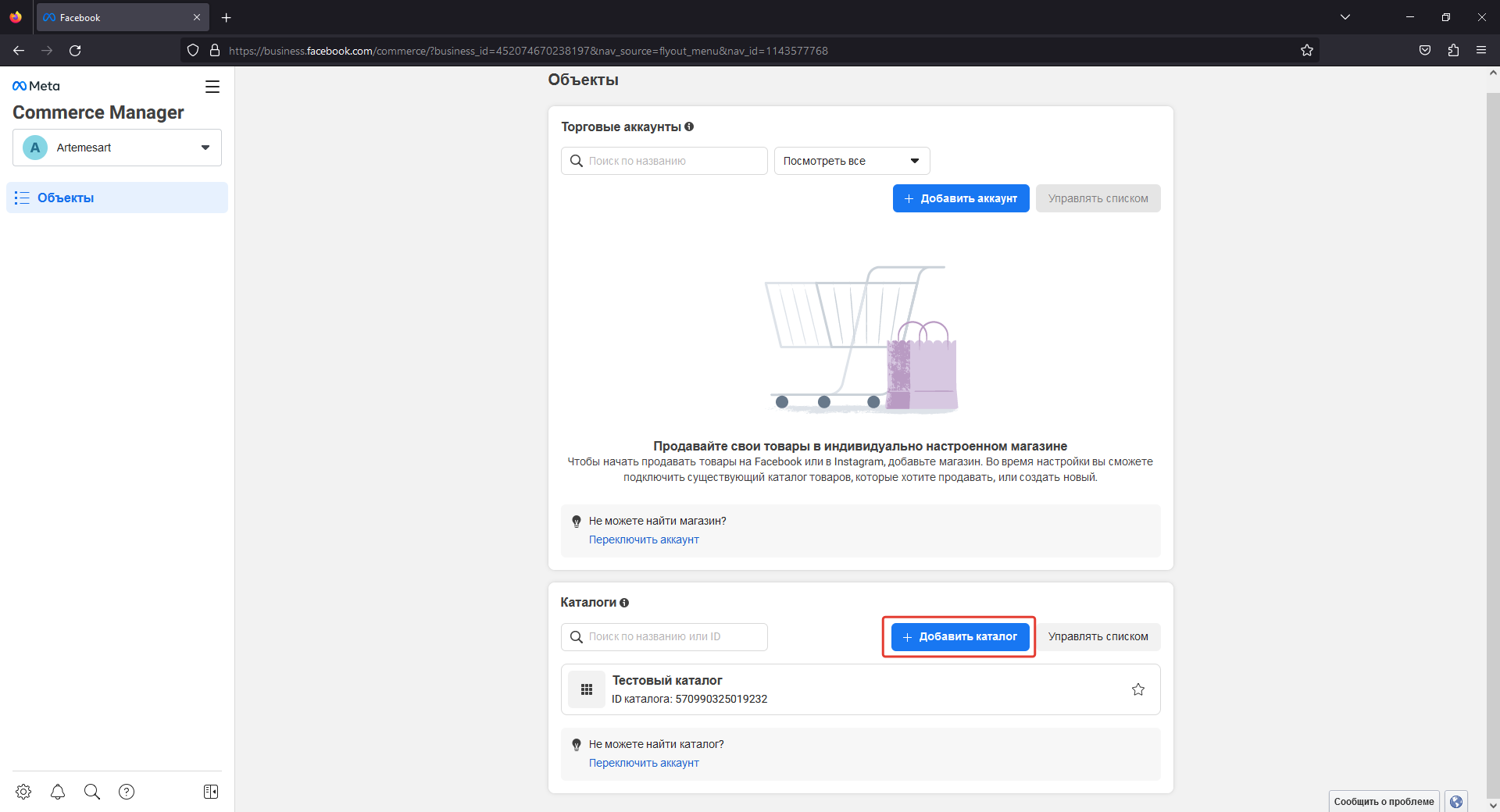Click info icon next to Торговые аккаунты
Screen dimensions: 1500x812
[689, 126]
